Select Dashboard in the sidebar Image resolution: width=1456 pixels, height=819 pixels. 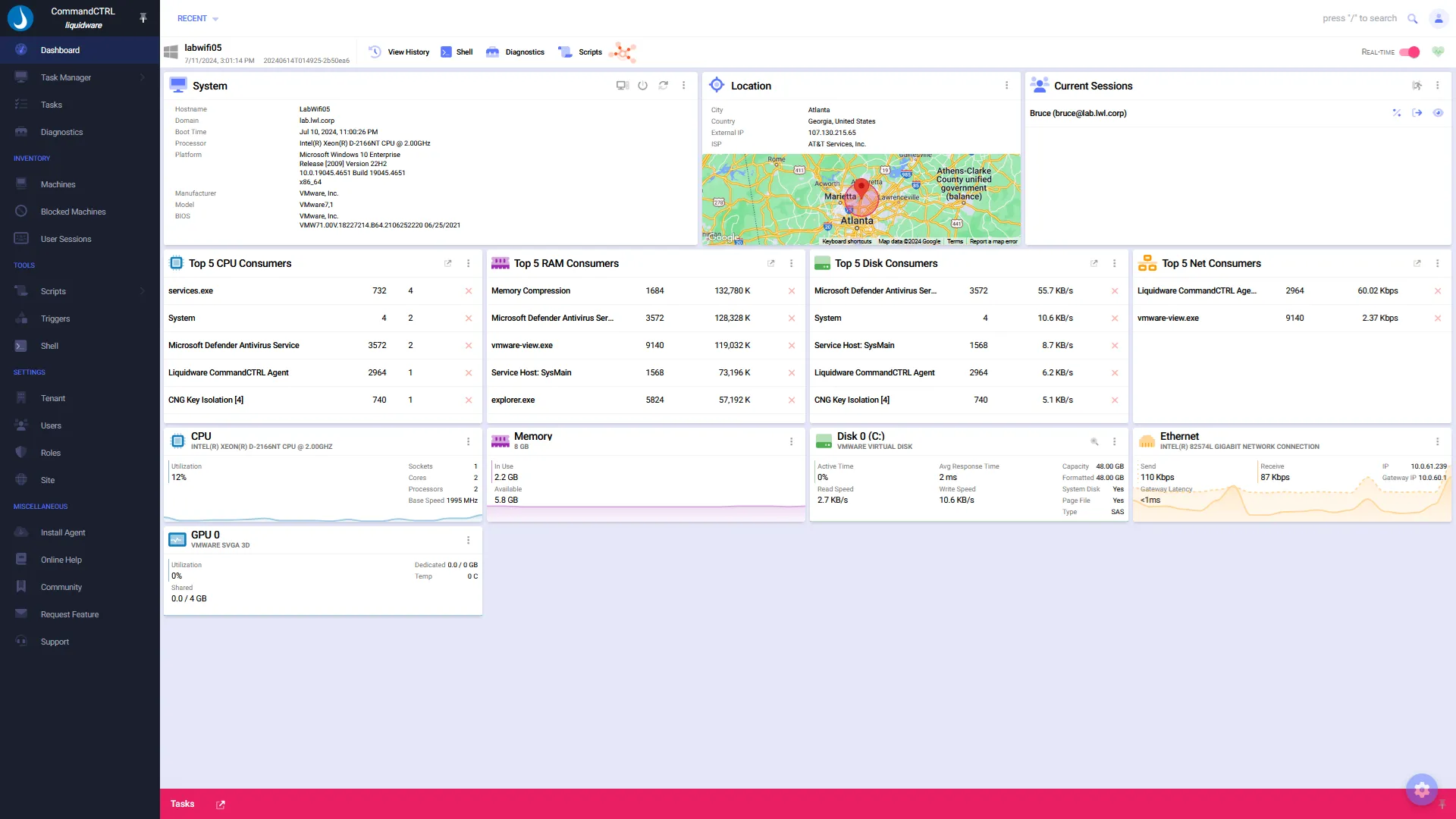pyautogui.click(x=80, y=50)
